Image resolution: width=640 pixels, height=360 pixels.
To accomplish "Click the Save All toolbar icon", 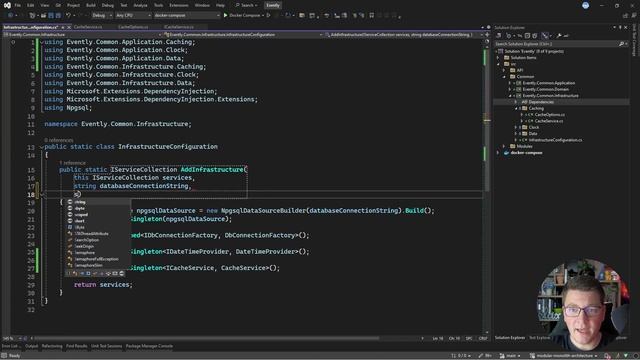I will tap(58, 15).
